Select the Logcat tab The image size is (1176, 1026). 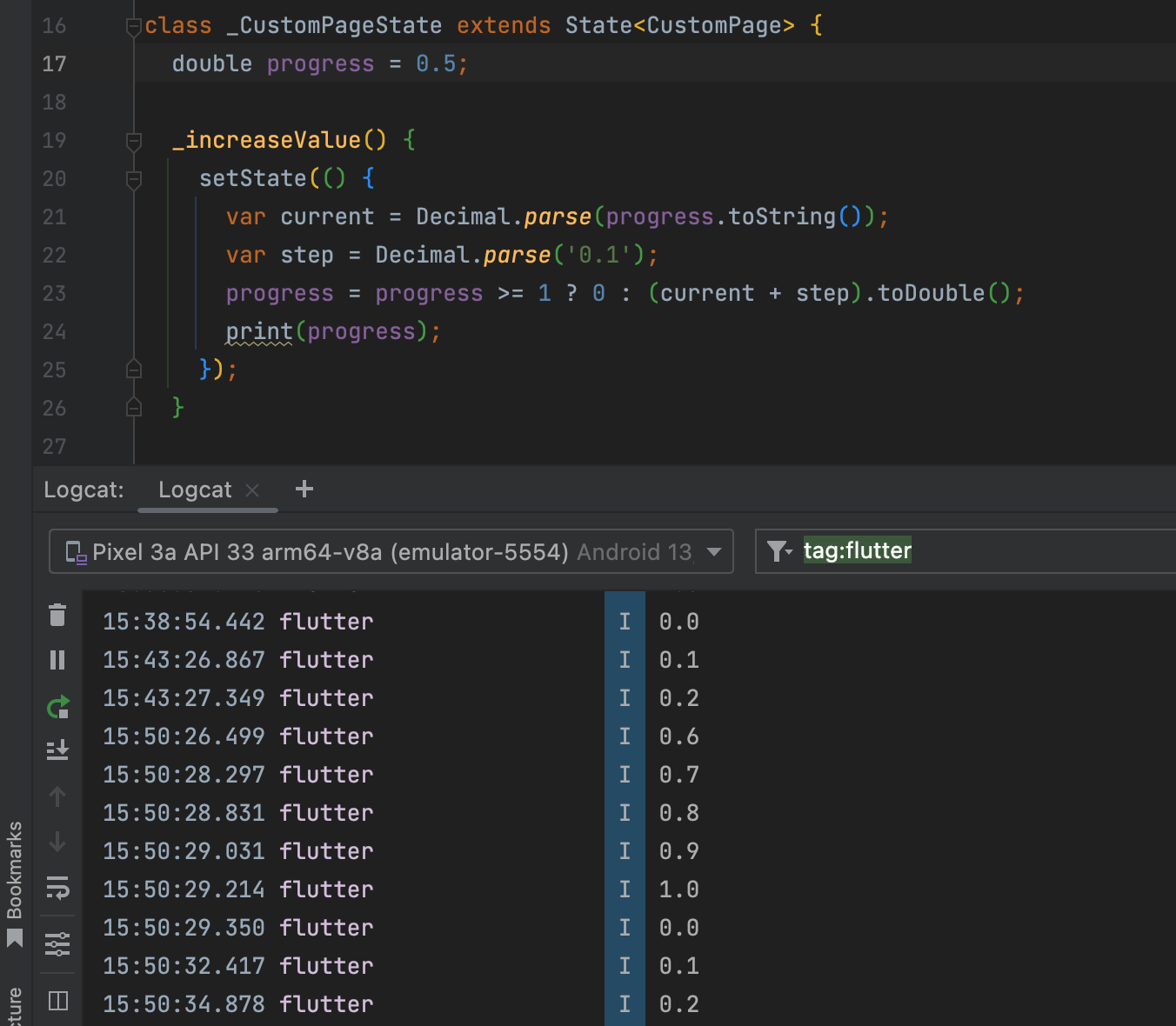pyautogui.click(x=195, y=490)
